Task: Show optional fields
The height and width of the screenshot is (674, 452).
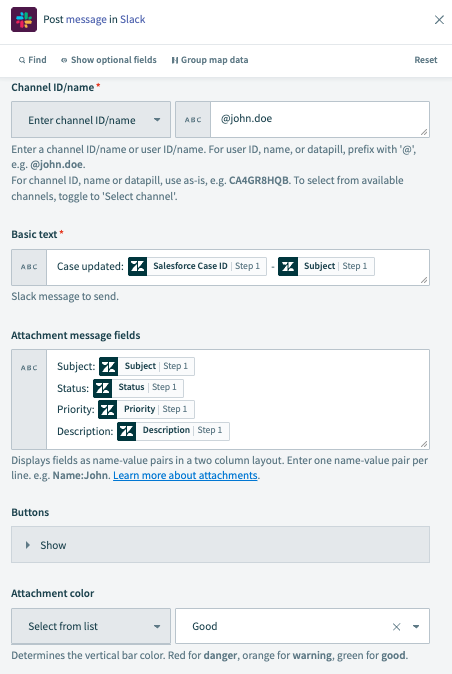Action: pos(109,60)
